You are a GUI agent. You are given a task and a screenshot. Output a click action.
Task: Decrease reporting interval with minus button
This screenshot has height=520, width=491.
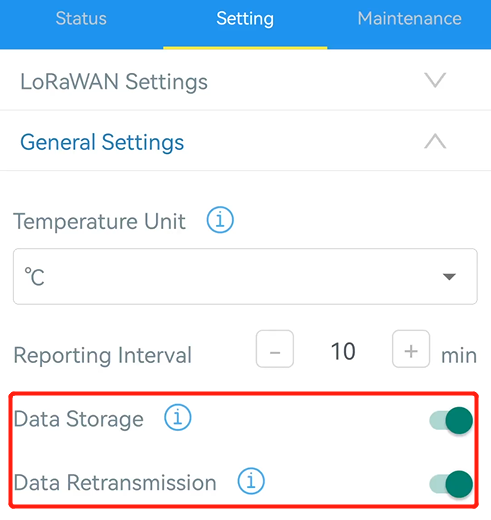(x=275, y=349)
